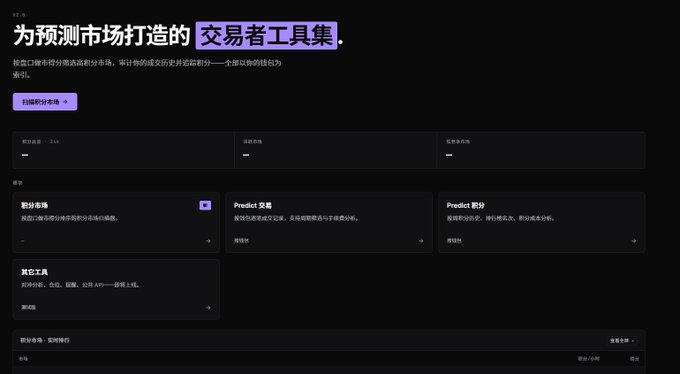Click the 按盘口做市得分排序 description on 积分市场 card
The width and height of the screenshot is (680, 374).
coord(70,218)
